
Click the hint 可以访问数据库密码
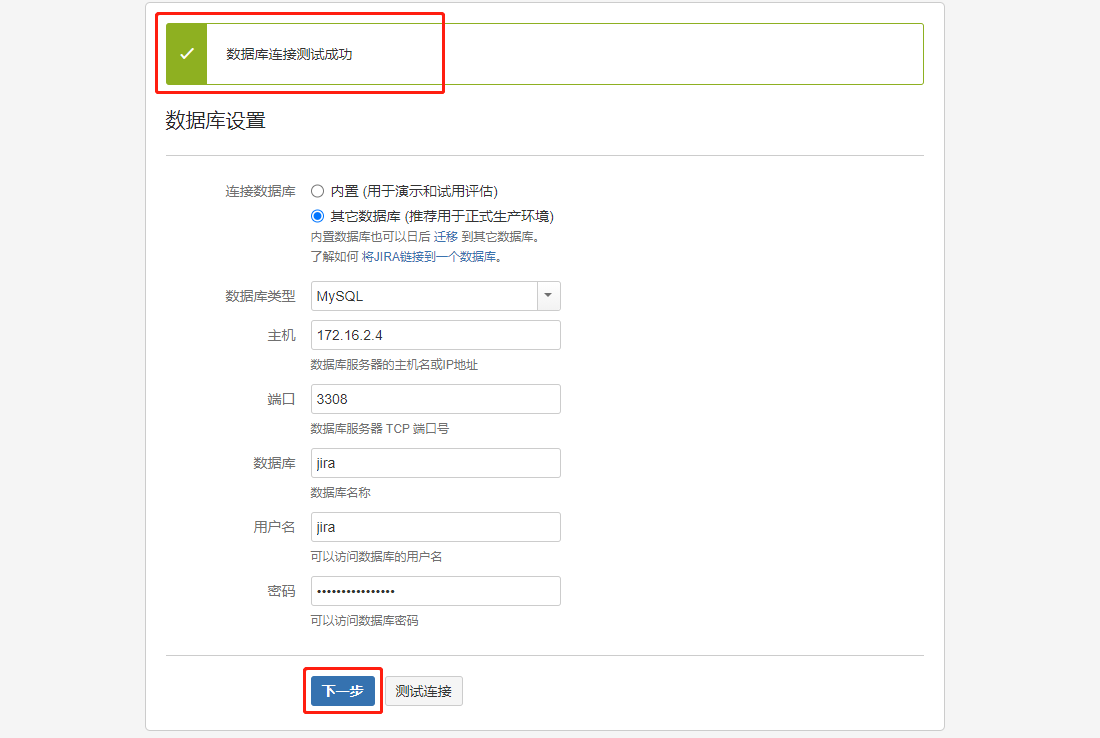364,621
